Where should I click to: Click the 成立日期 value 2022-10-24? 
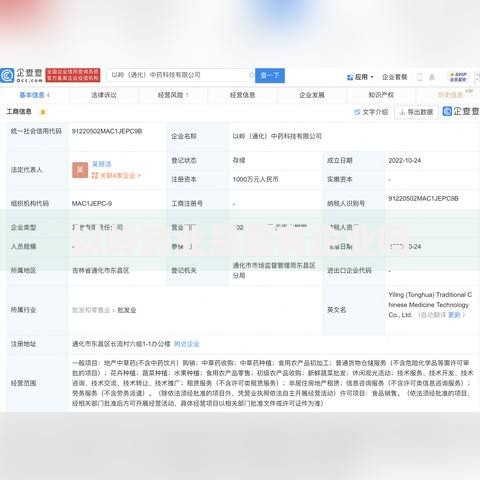click(405, 160)
